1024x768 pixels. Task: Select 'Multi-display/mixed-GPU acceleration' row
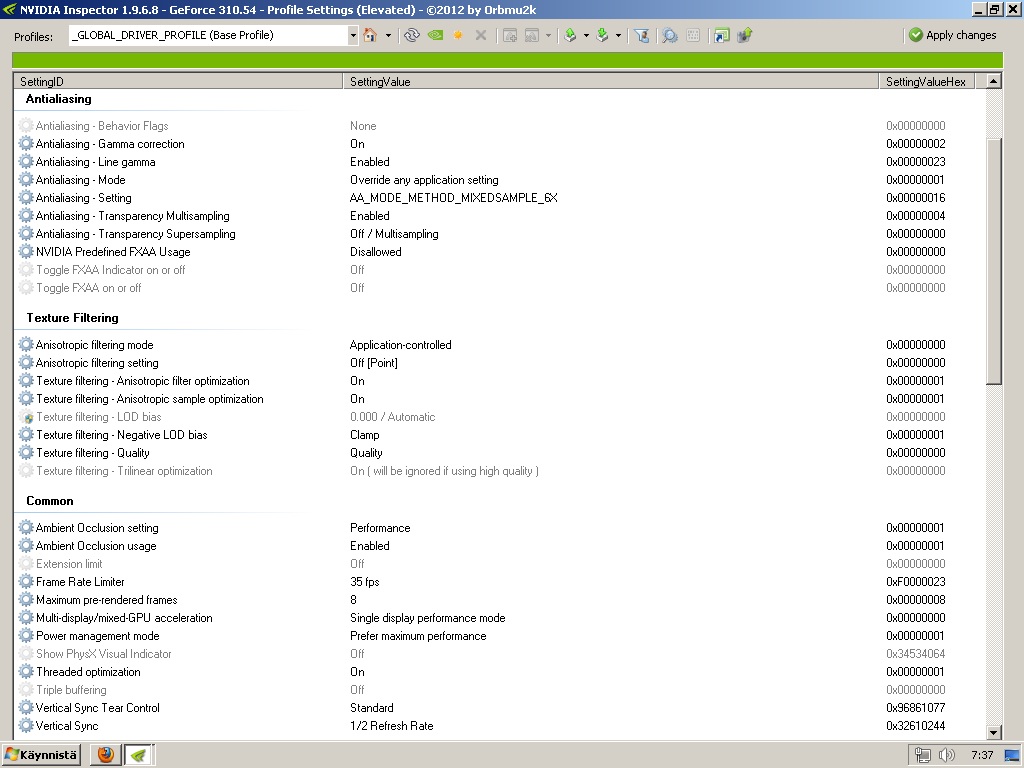click(x=500, y=618)
